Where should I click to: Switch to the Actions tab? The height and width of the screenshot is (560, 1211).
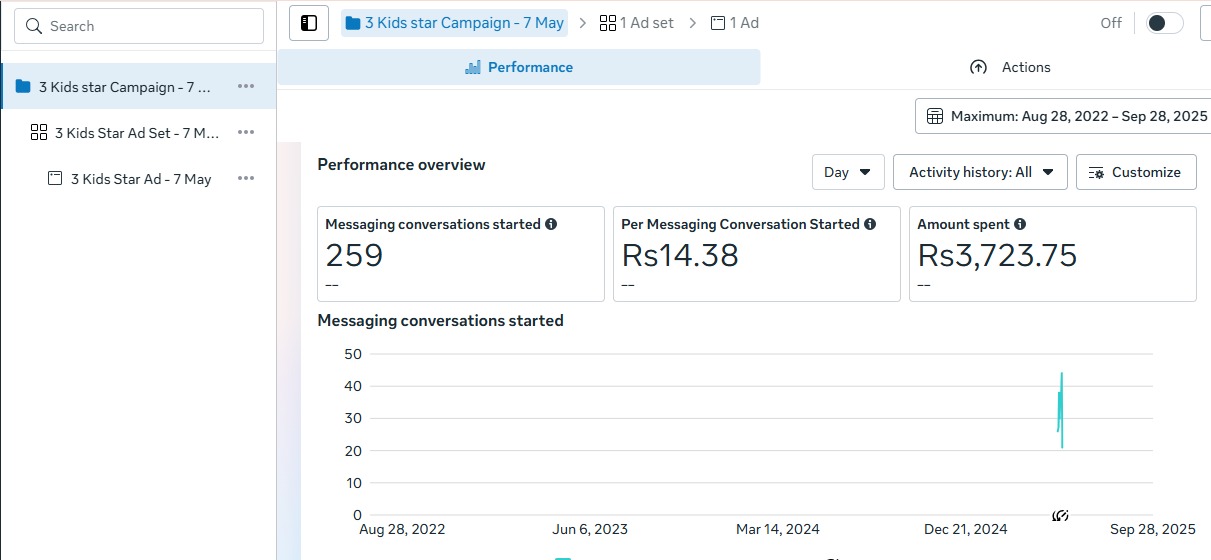tap(1010, 67)
